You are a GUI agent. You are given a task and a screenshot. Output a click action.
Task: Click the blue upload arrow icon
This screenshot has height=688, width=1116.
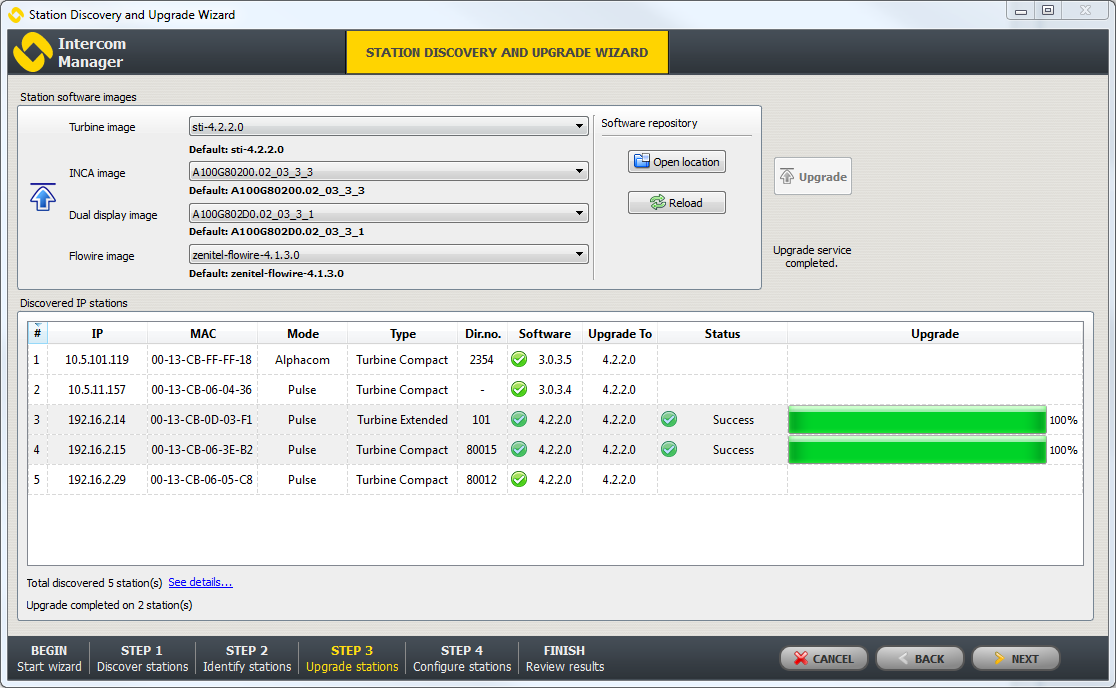pos(42,197)
